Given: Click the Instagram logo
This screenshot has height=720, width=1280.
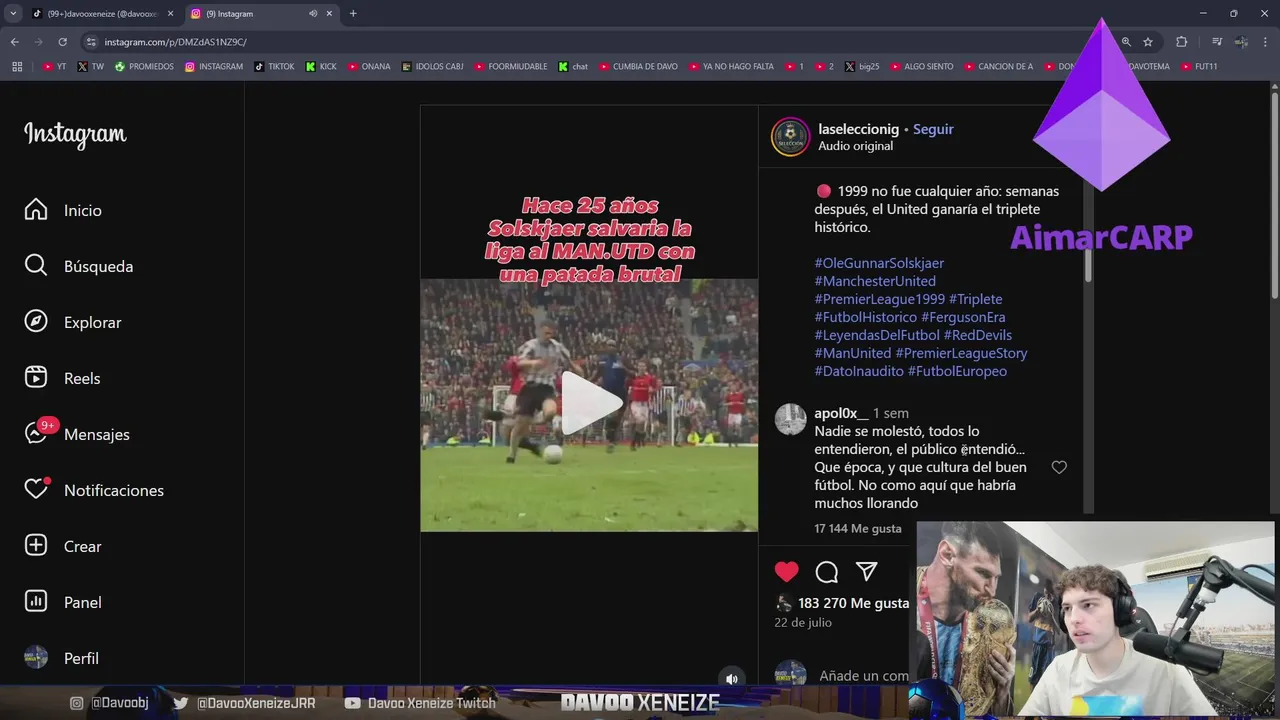Looking at the screenshot, I should 75,134.
